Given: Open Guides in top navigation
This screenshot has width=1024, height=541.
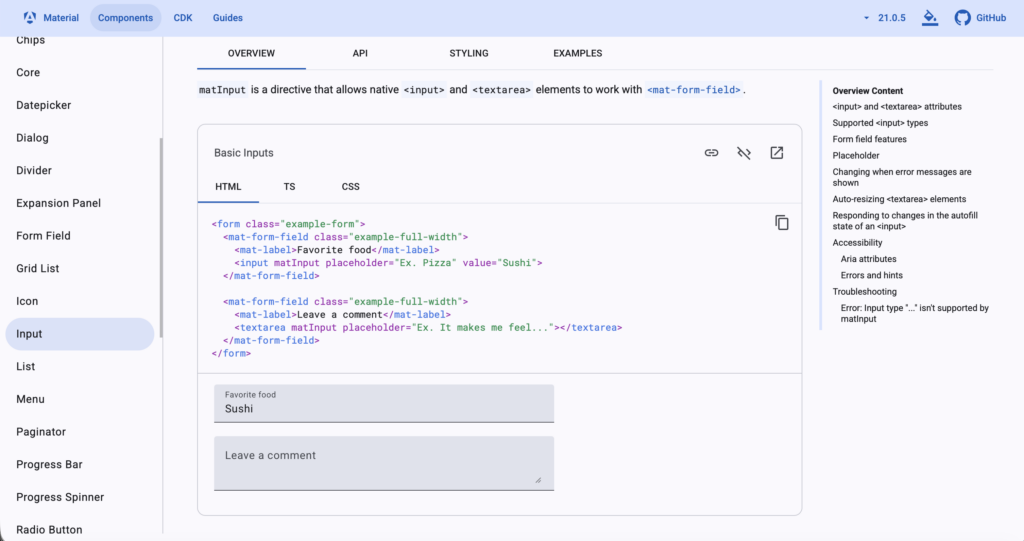Looking at the screenshot, I should [x=227, y=18].
